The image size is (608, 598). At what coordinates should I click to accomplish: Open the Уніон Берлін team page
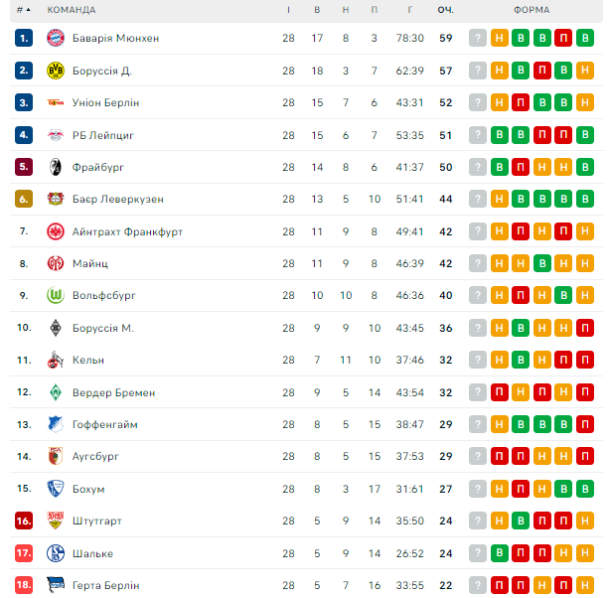tap(106, 103)
